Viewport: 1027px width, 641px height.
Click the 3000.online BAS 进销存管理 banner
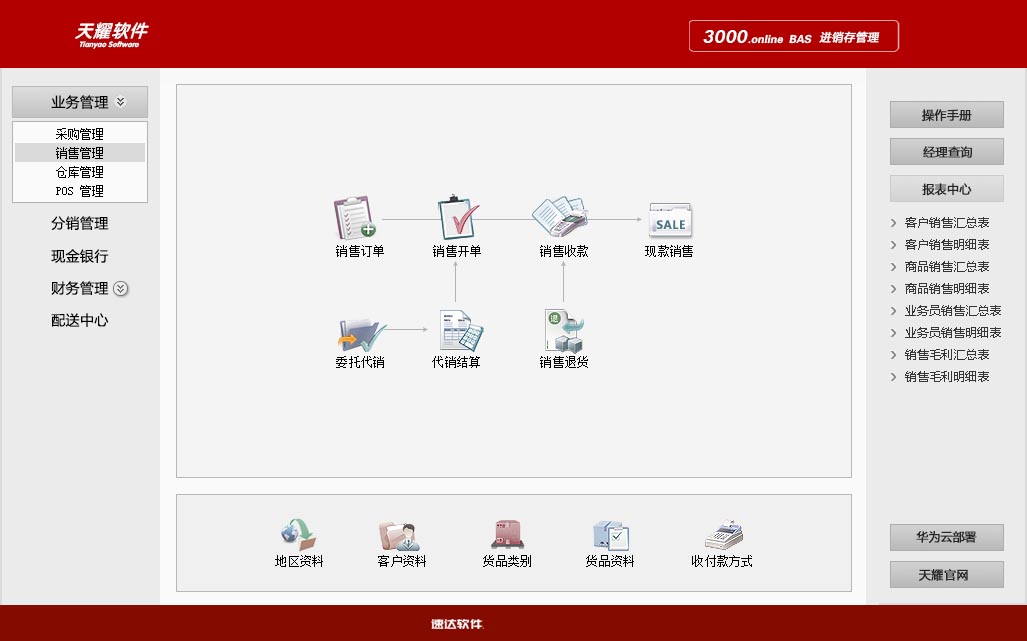794,36
